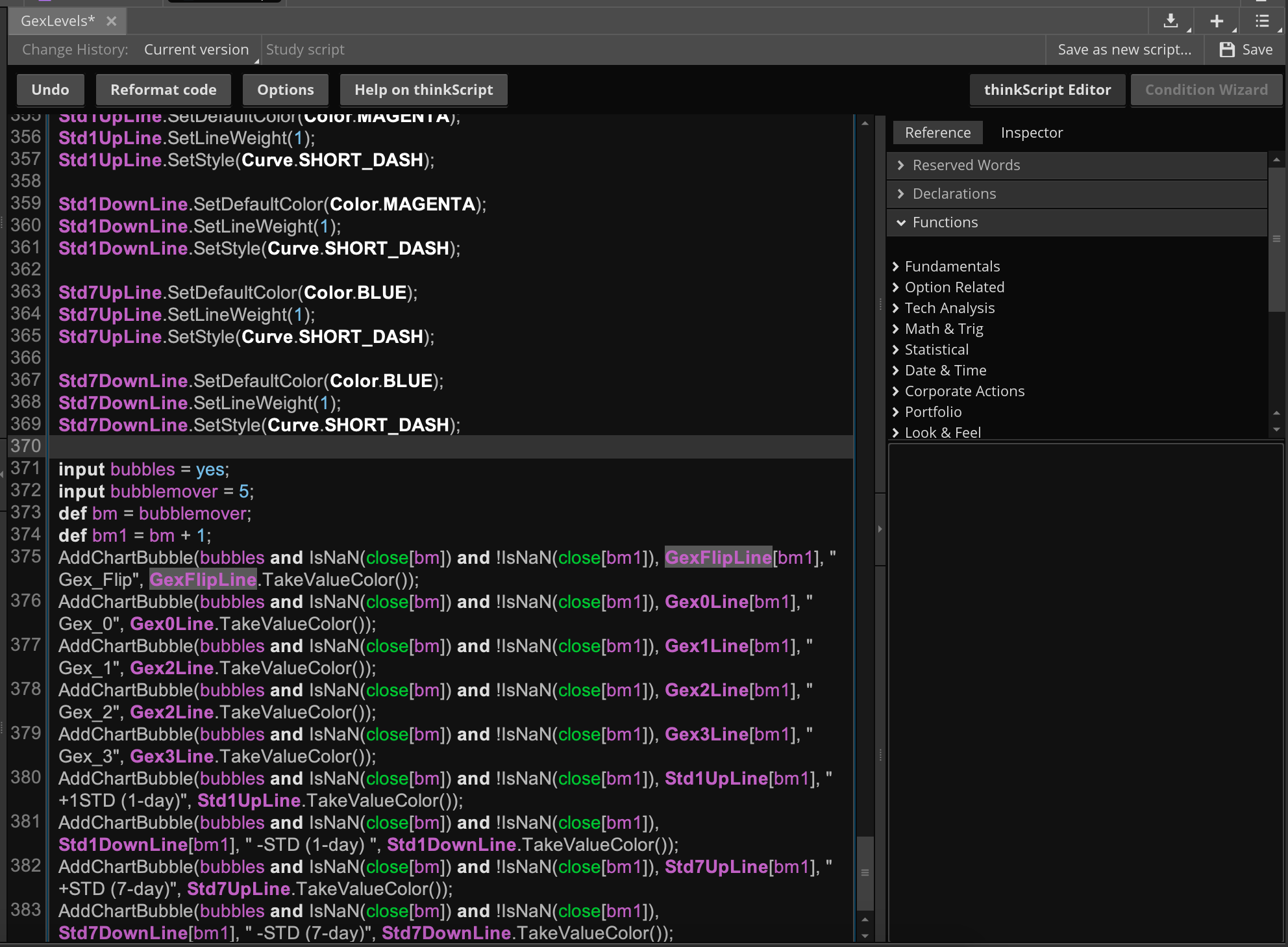Click Std7UpLine.SetDefaultColor line 363
This screenshot has height=947, width=1288.
point(238,292)
